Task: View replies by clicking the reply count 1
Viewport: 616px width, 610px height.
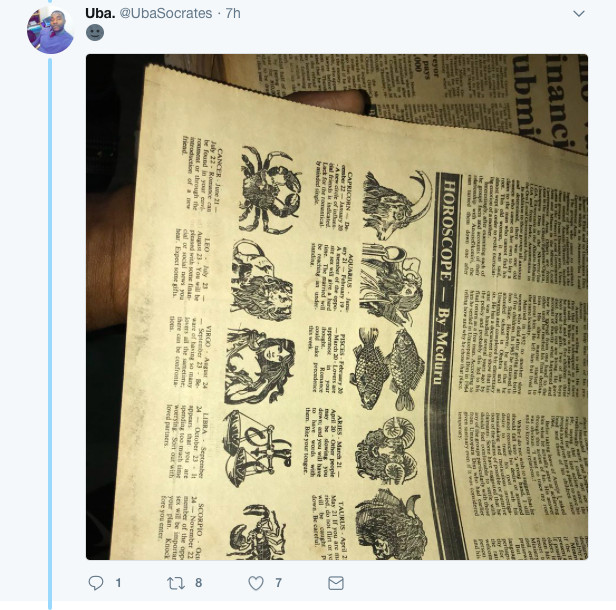Action: point(118,583)
